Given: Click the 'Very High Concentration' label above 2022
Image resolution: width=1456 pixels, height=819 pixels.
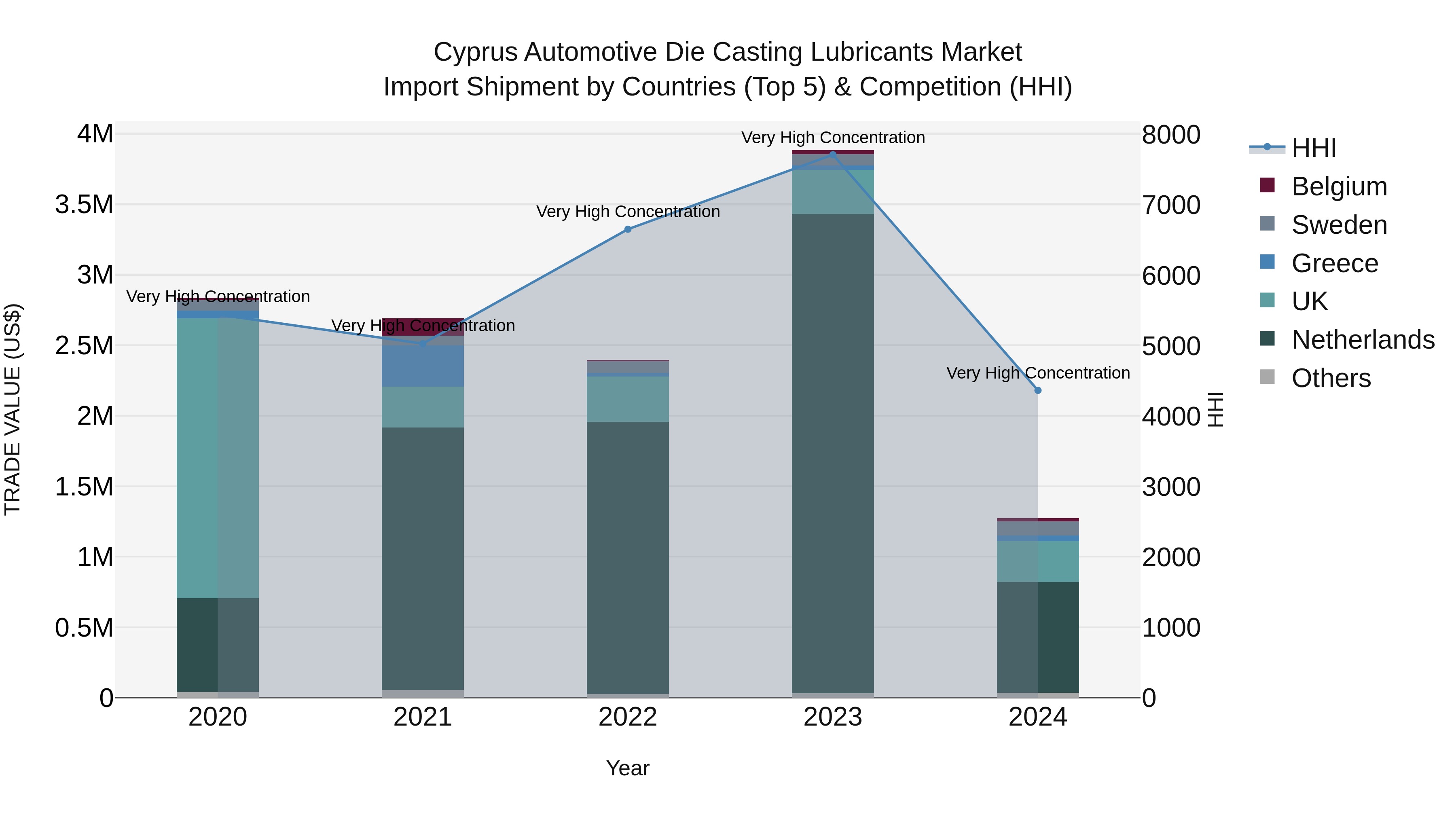Looking at the screenshot, I should (x=628, y=212).
